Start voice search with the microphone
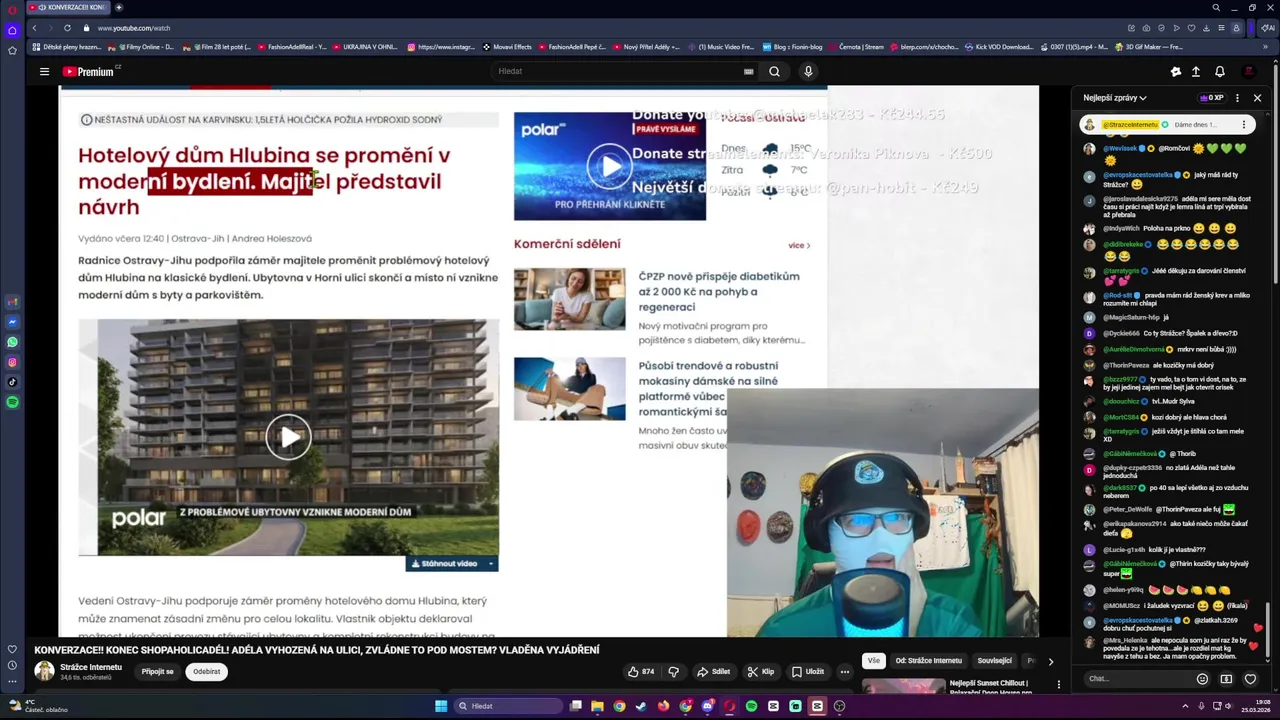This screenshot has width=1280, height=720. pyautogui.click(x=808, y=71)
